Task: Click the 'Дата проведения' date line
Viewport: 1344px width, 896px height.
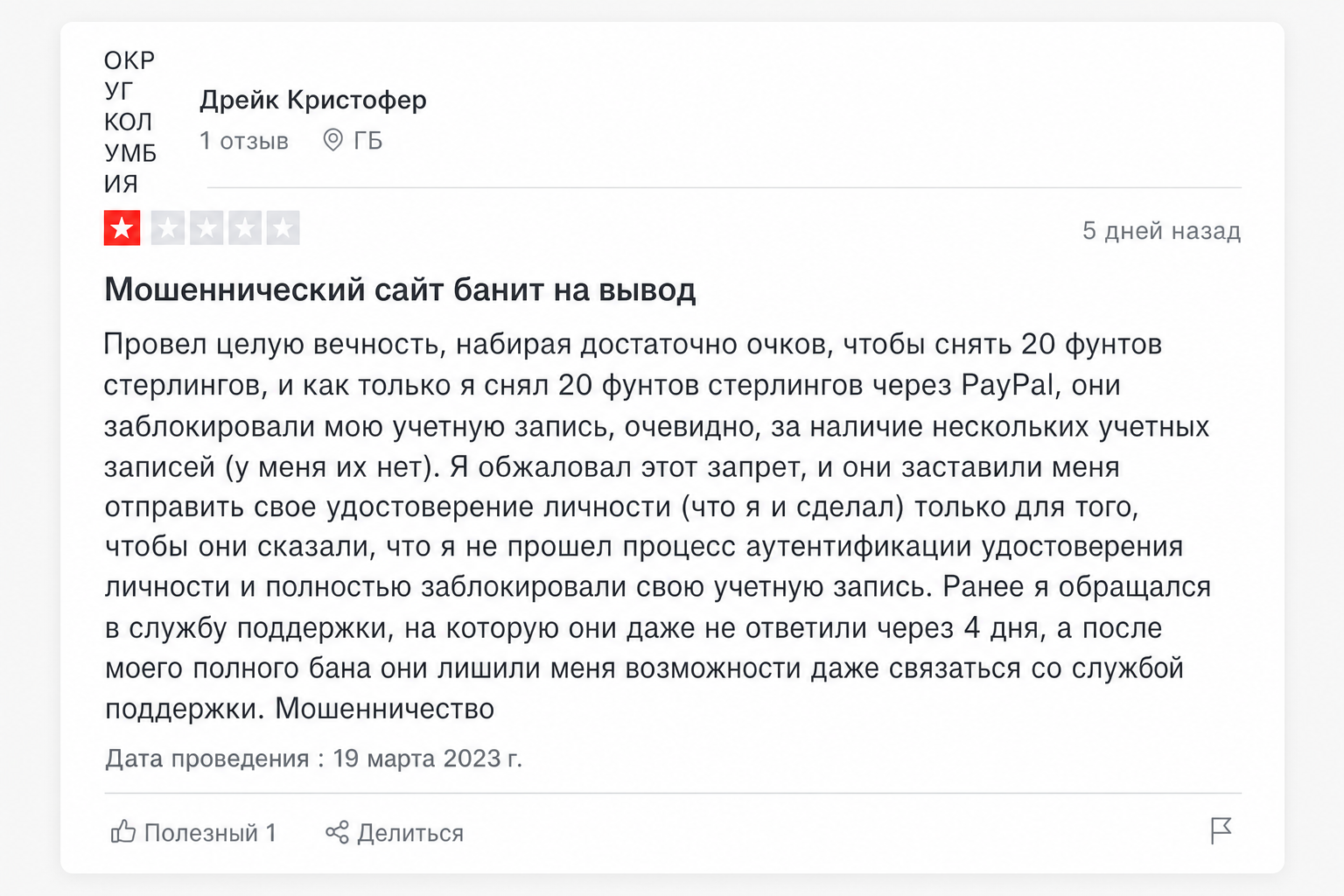Action: 313,758
